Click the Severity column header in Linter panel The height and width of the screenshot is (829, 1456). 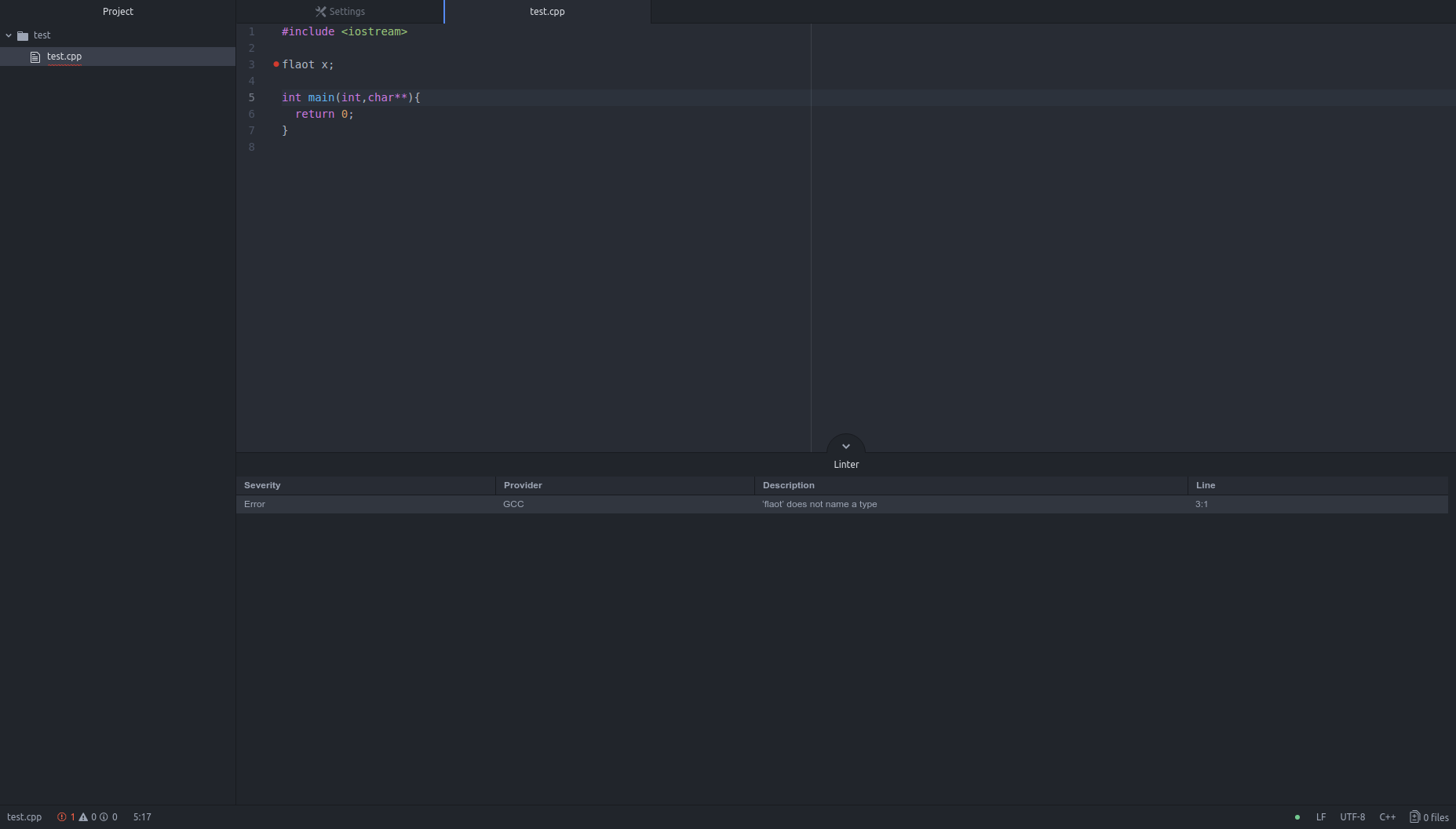click(262, 485)
